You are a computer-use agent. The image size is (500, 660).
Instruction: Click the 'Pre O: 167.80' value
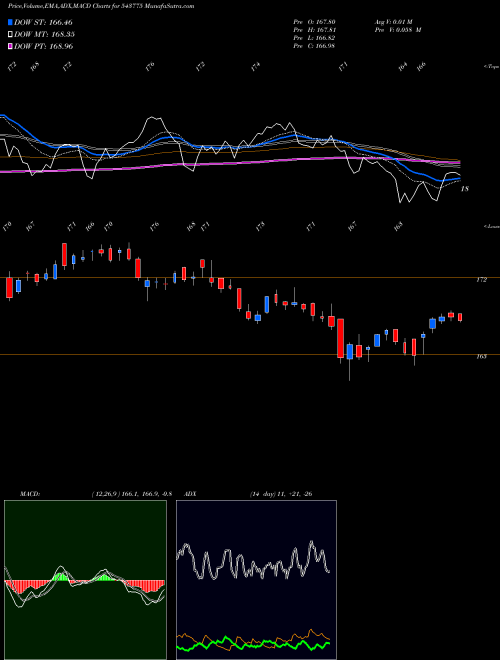pos(314,21)
